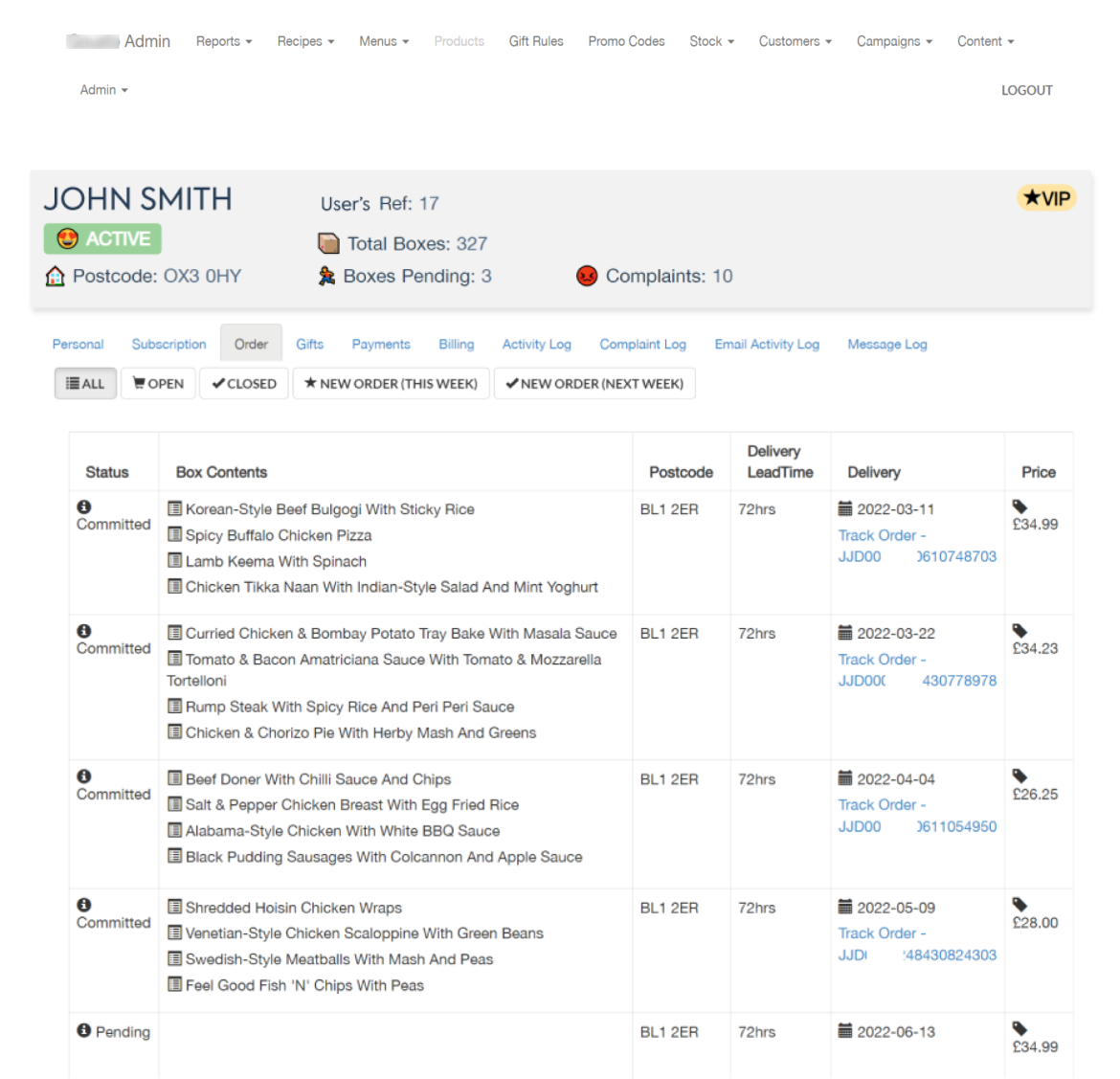Open the Content dropdown menu
This screenshot has width=1120, height=1079.
tap(986, 41)
